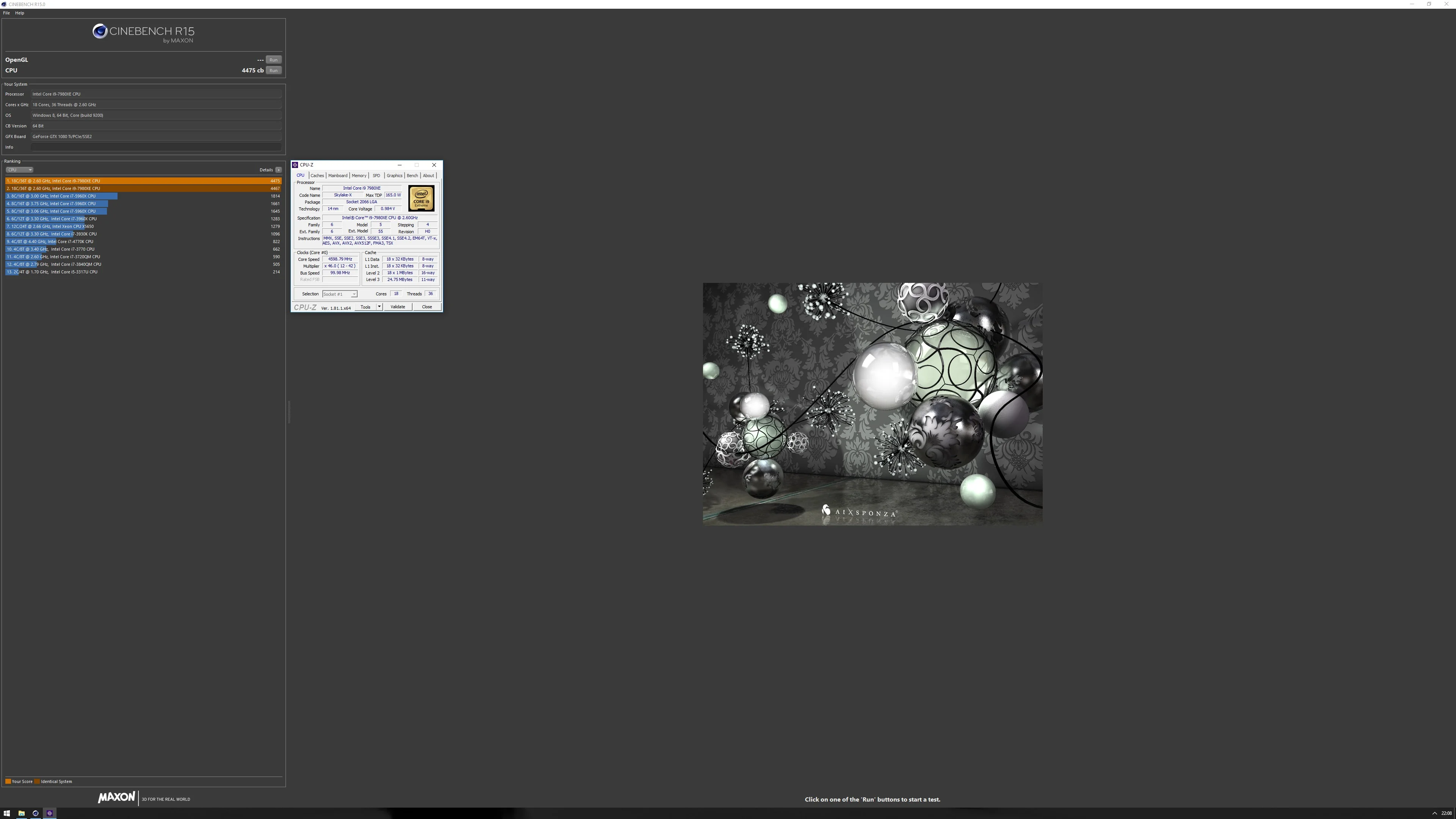The image size is (1456, 819).
Task: Open the Windows Start menu
Action: tap(7, 813)
